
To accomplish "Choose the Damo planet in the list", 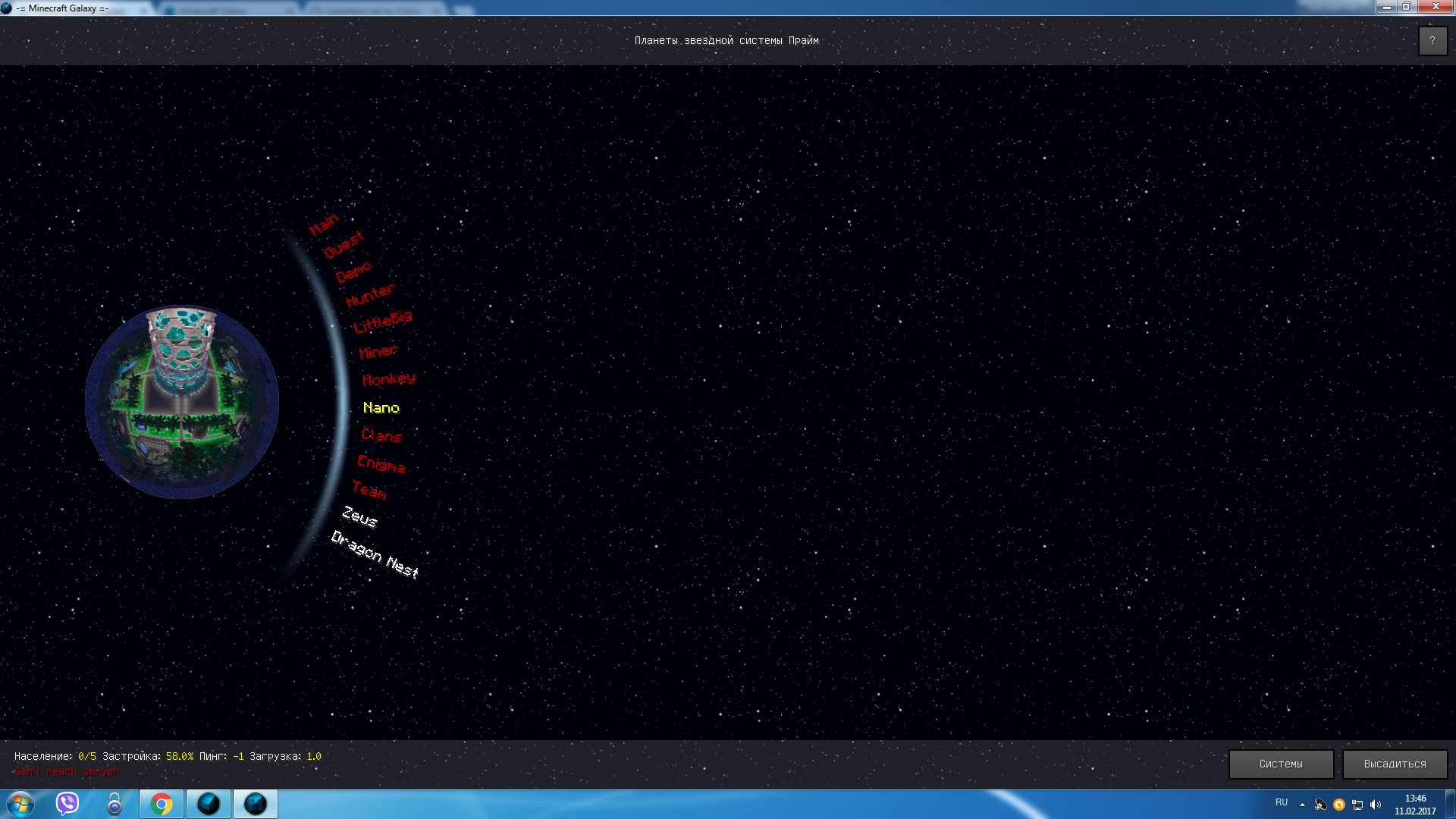I will 354,271.
